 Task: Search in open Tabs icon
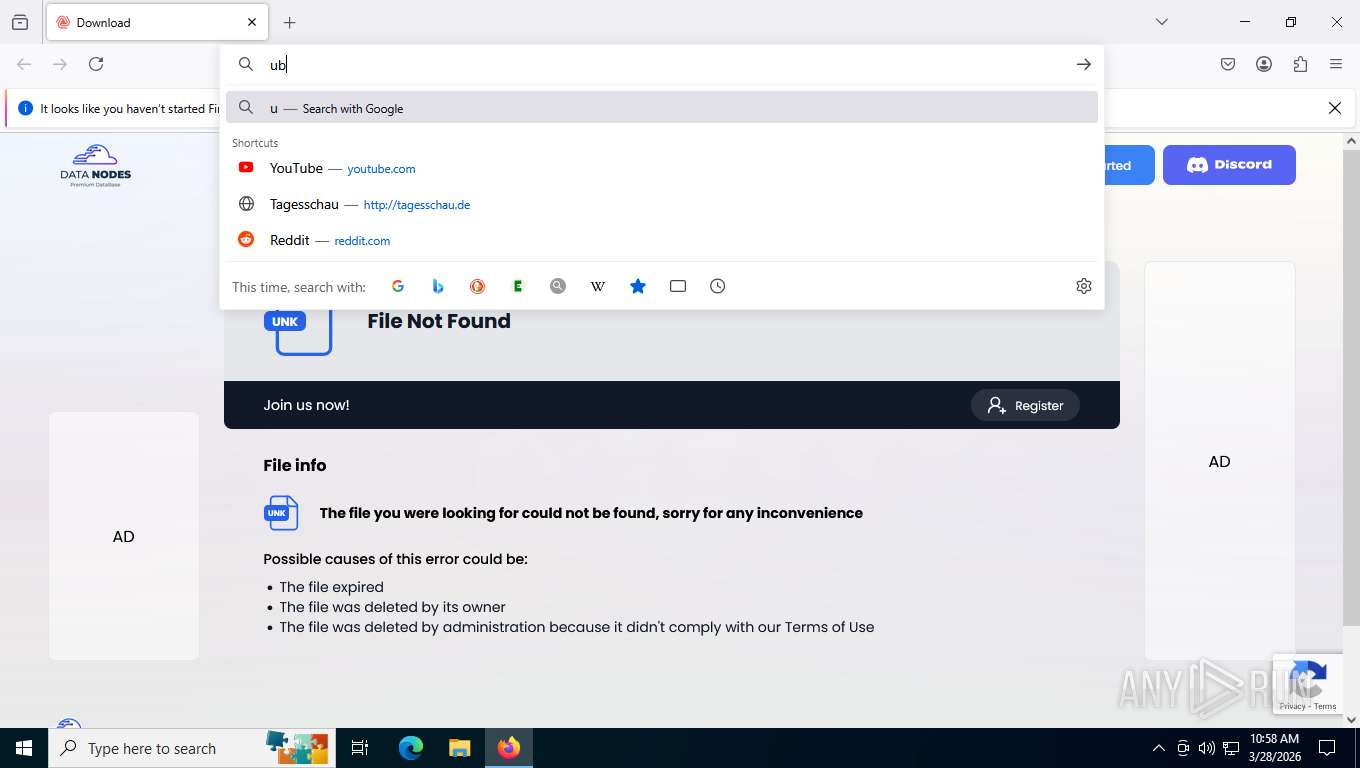(678, 286)
